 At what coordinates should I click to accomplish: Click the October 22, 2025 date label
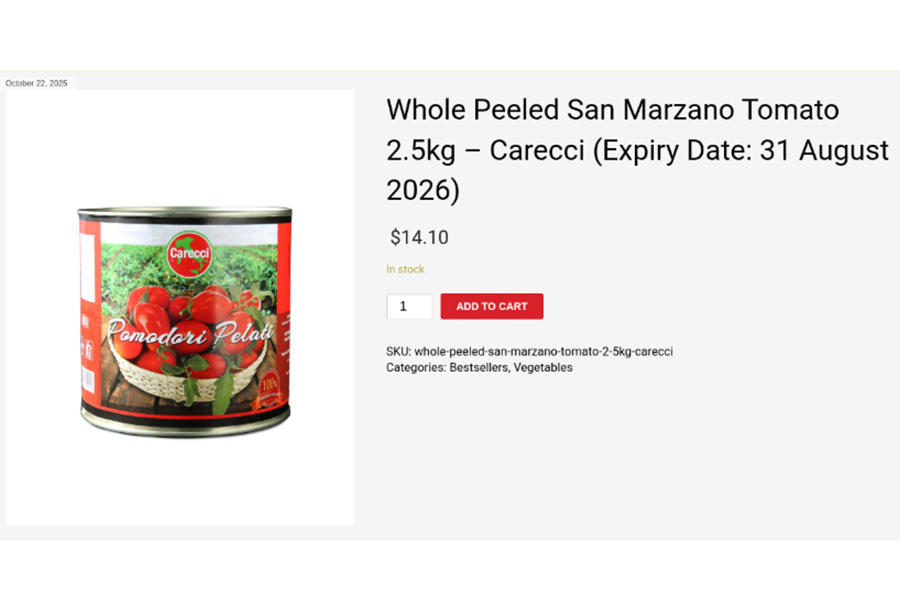click(x=36, y=83)
